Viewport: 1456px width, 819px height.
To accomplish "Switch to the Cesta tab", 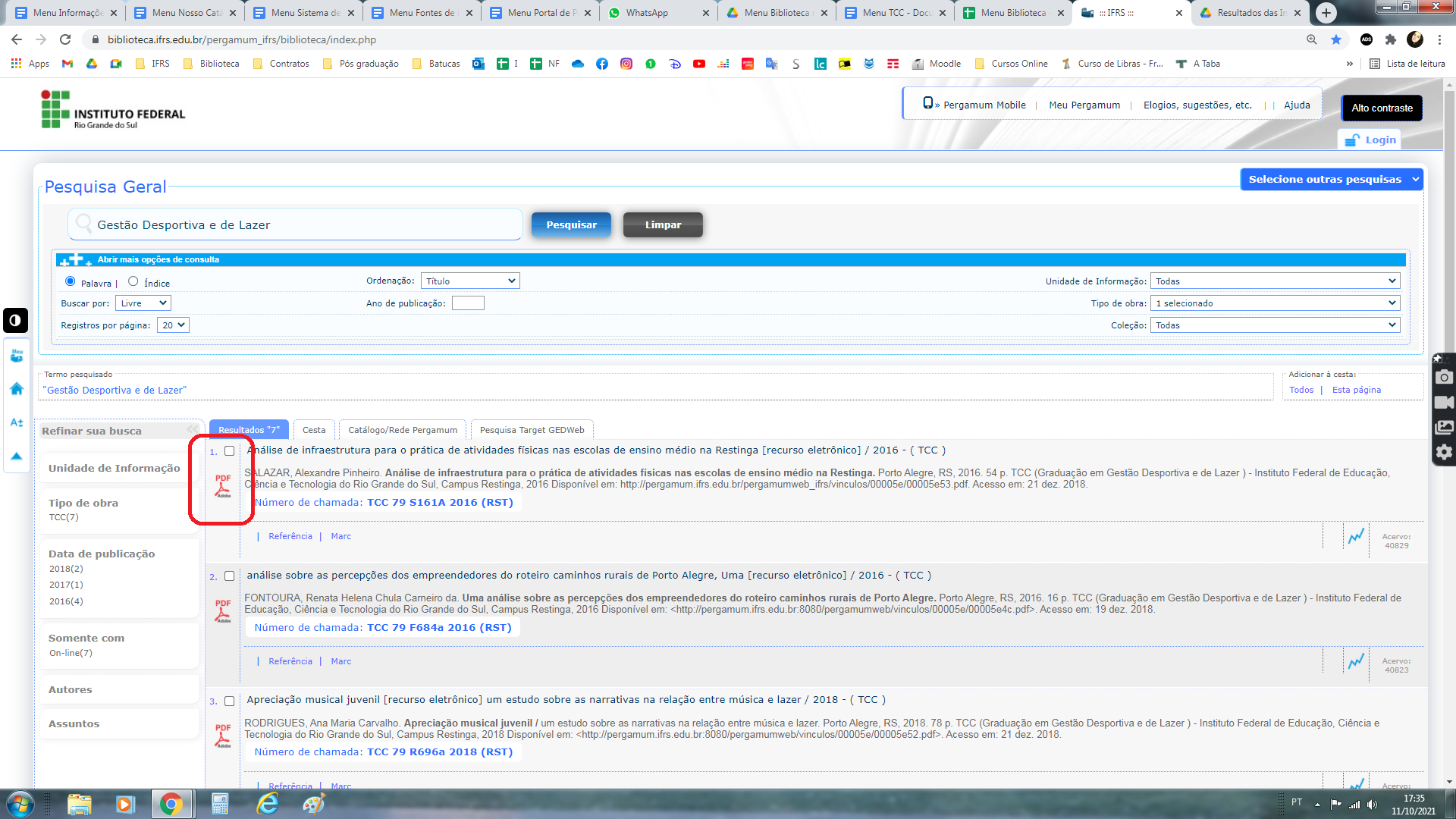I will tap(314, 430).
